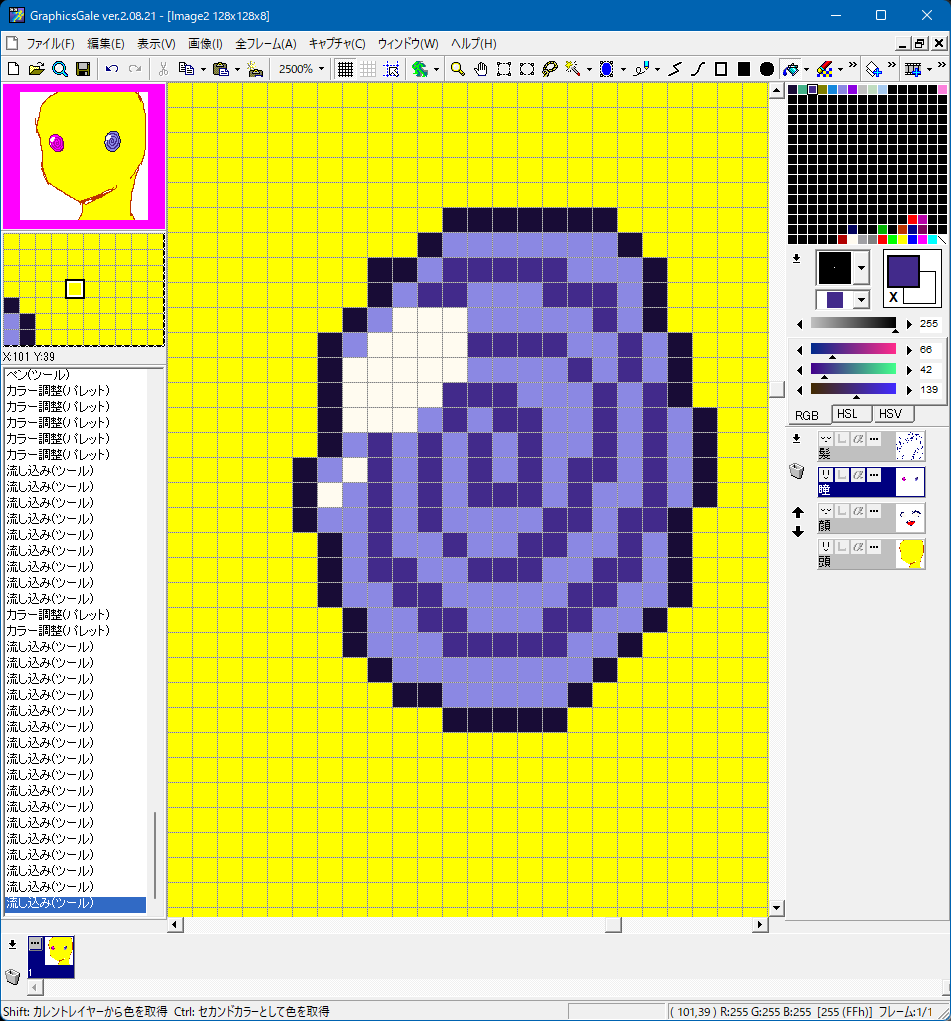Image resolution: width=951 pixels, height=1021 pixels.
Task: Toggle visibility of the 髪 layer
Action: point(826,440)
